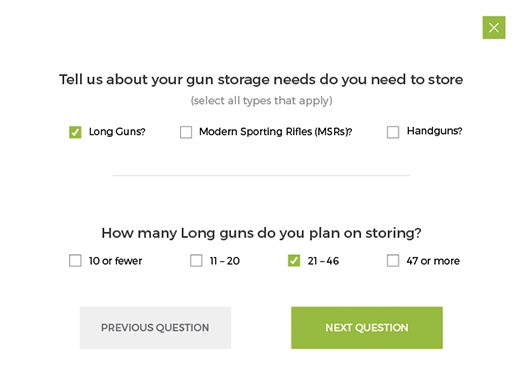
Task: Untick the 21 – 46 checkbox
Action: point(294,261)
